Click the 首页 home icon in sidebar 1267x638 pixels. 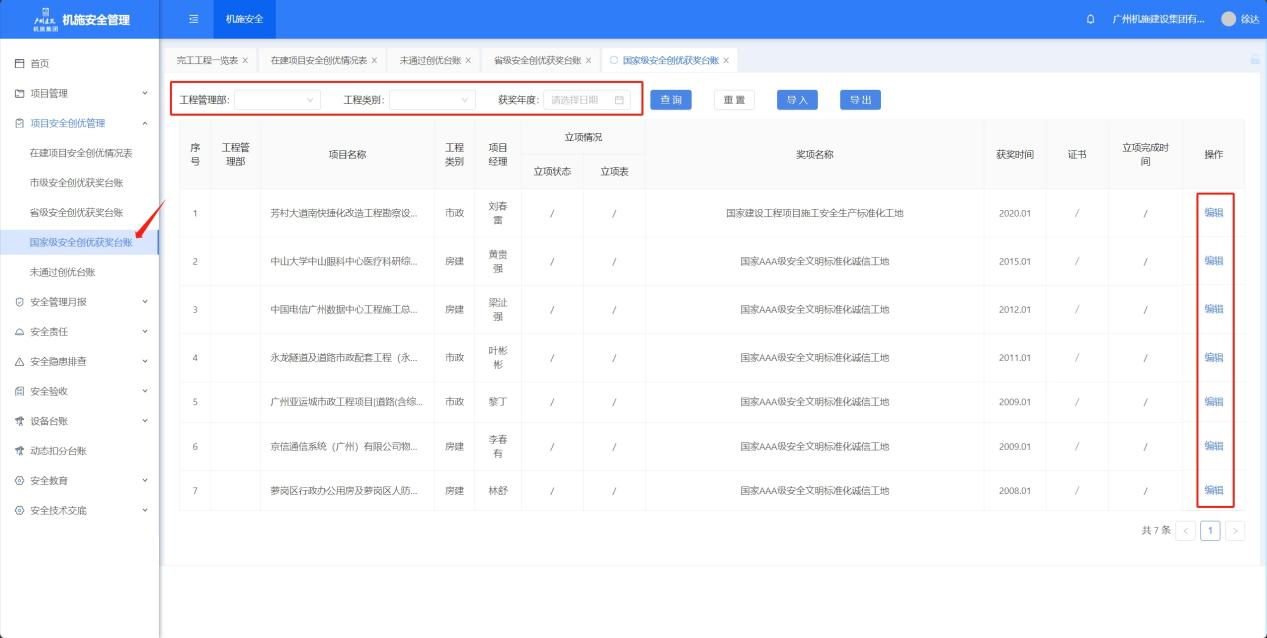pos(19,63)
